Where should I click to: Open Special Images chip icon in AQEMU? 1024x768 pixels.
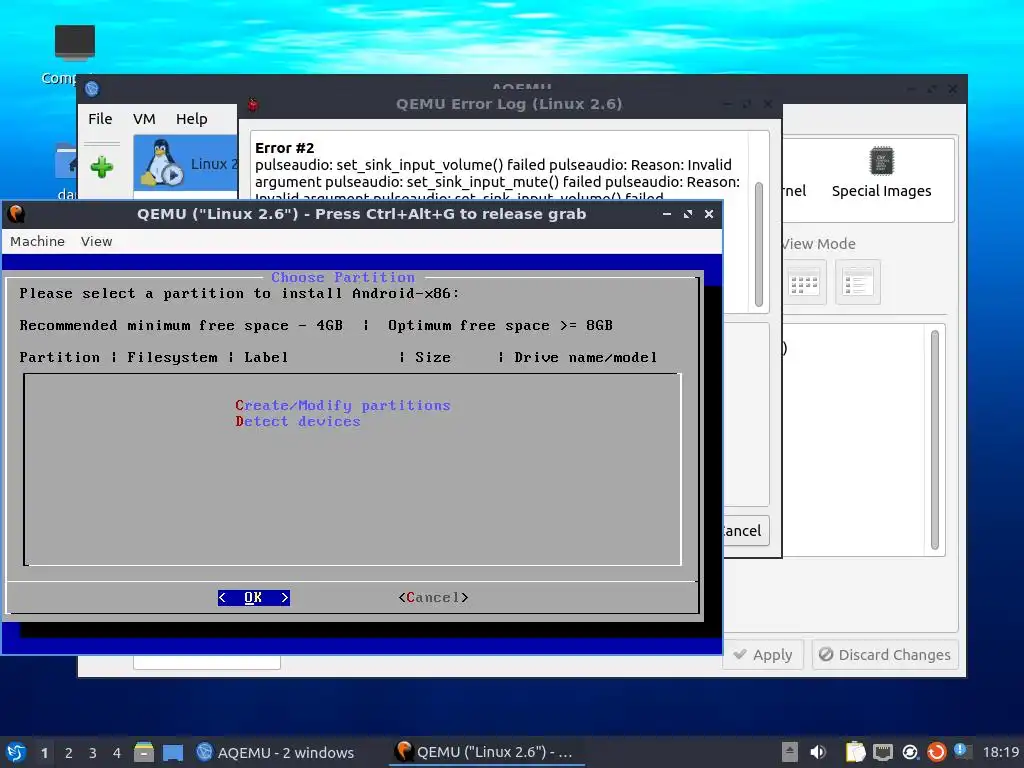(881, 161)
